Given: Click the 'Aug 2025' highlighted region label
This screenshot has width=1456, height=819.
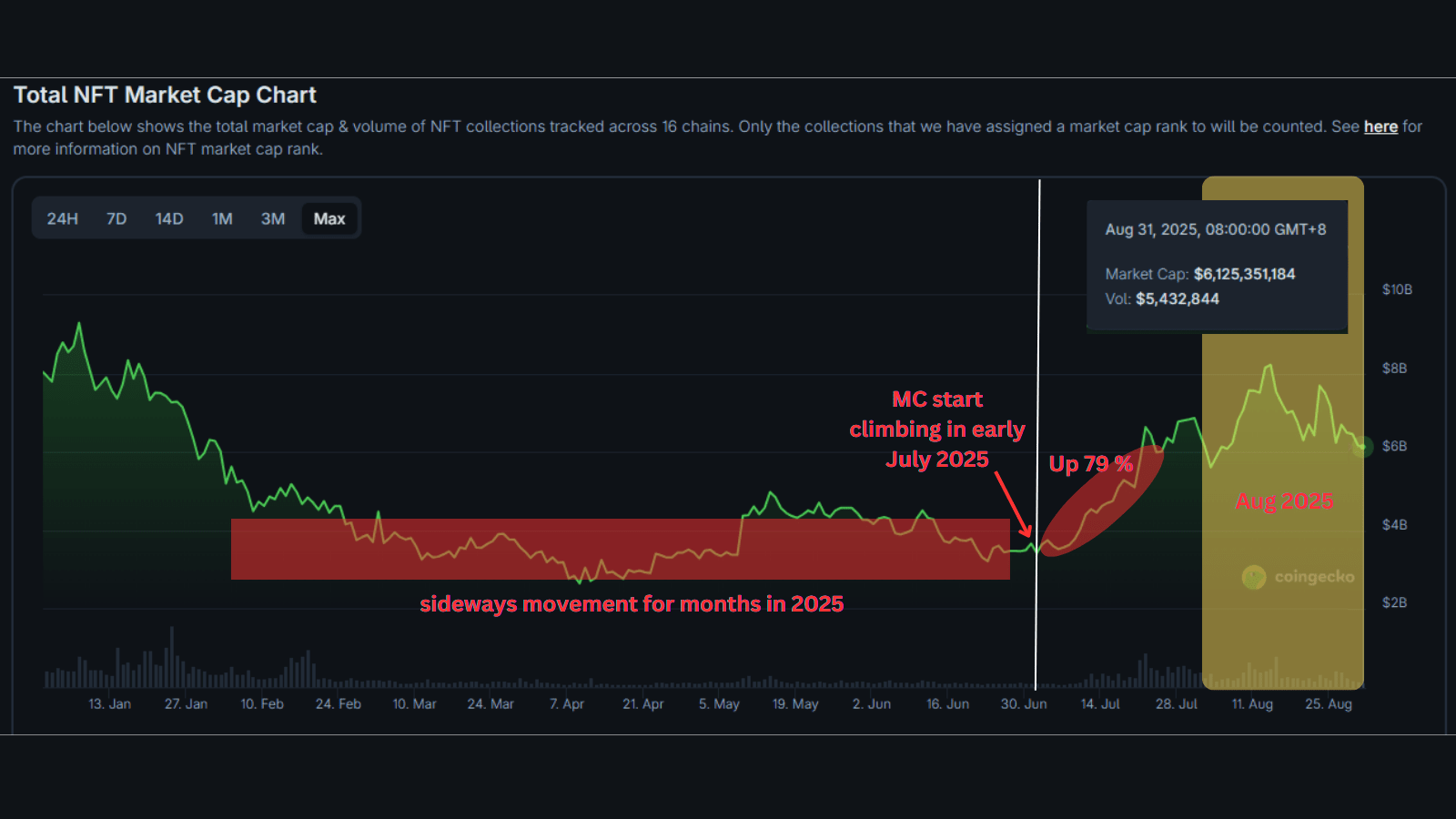Looking at the screenshot, I should click(x=1284, y=501).
